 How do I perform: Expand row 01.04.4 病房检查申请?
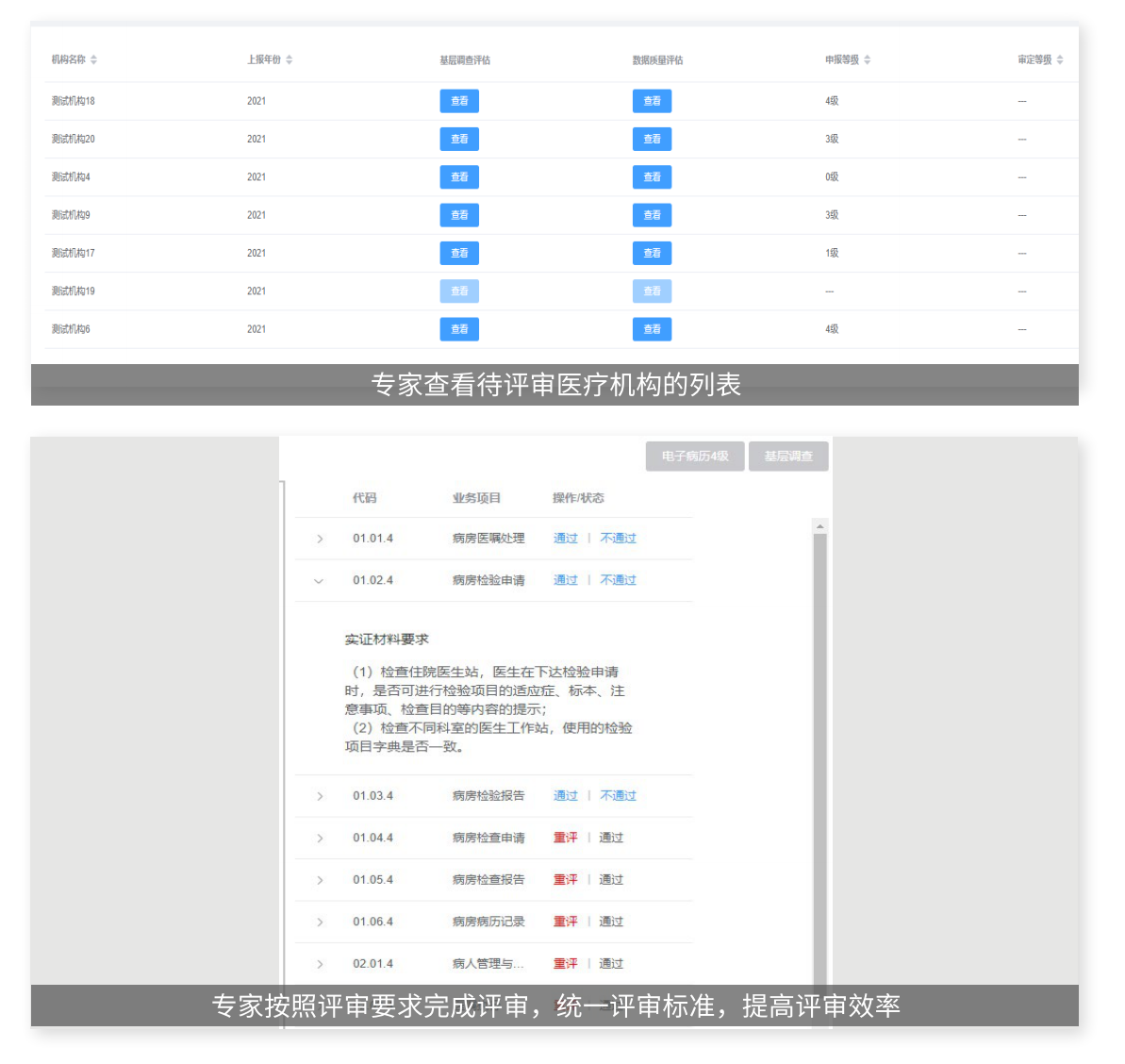[x=320, y=838]
